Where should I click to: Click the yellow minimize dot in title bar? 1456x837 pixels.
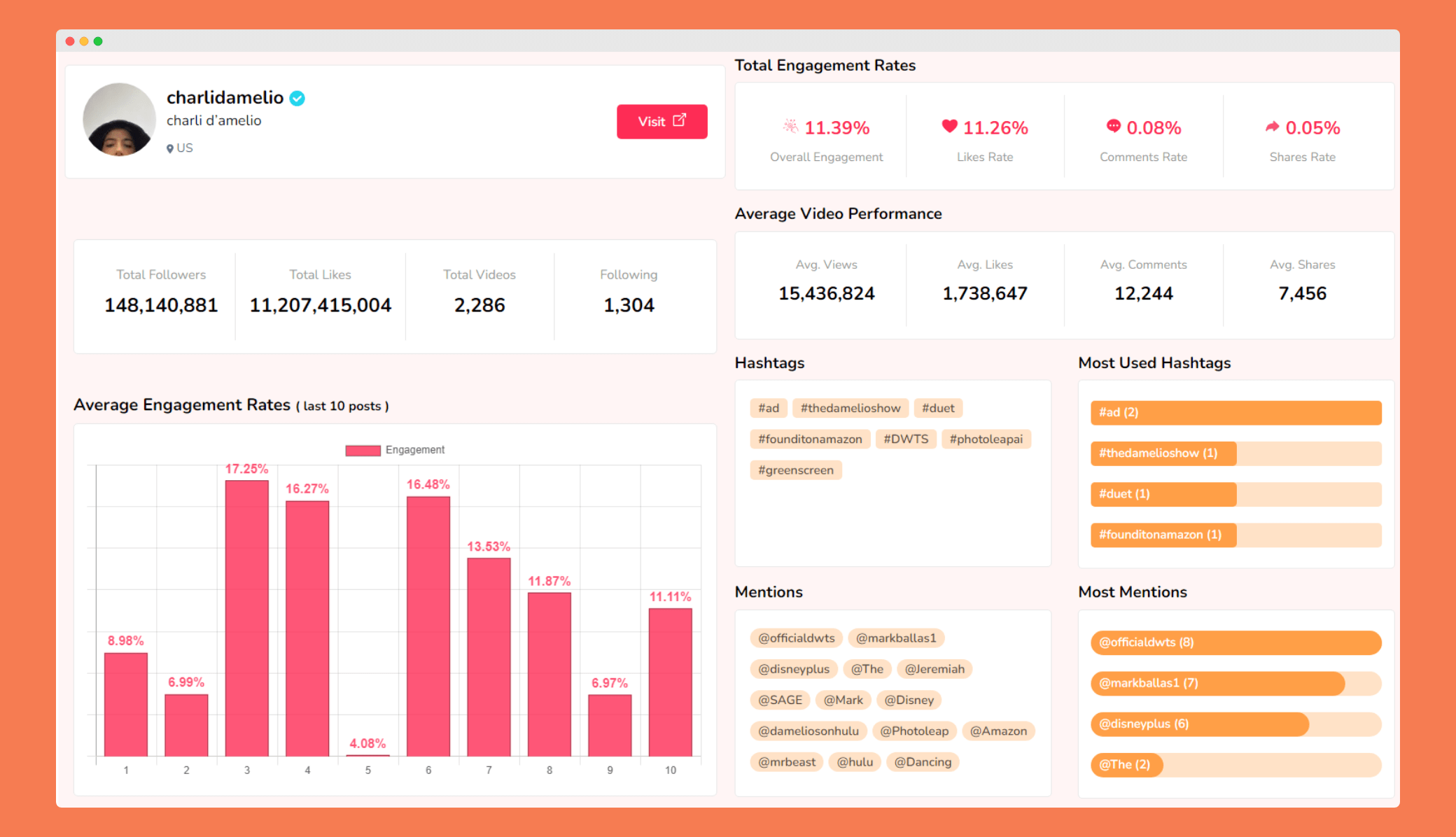pos(84,41)
